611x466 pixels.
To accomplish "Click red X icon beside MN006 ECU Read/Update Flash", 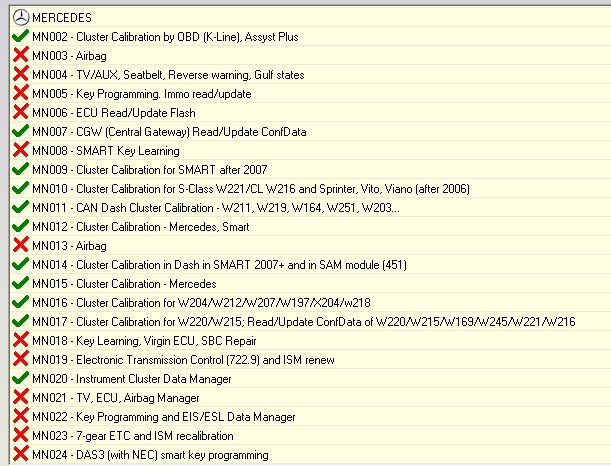I will pos(21,112).
